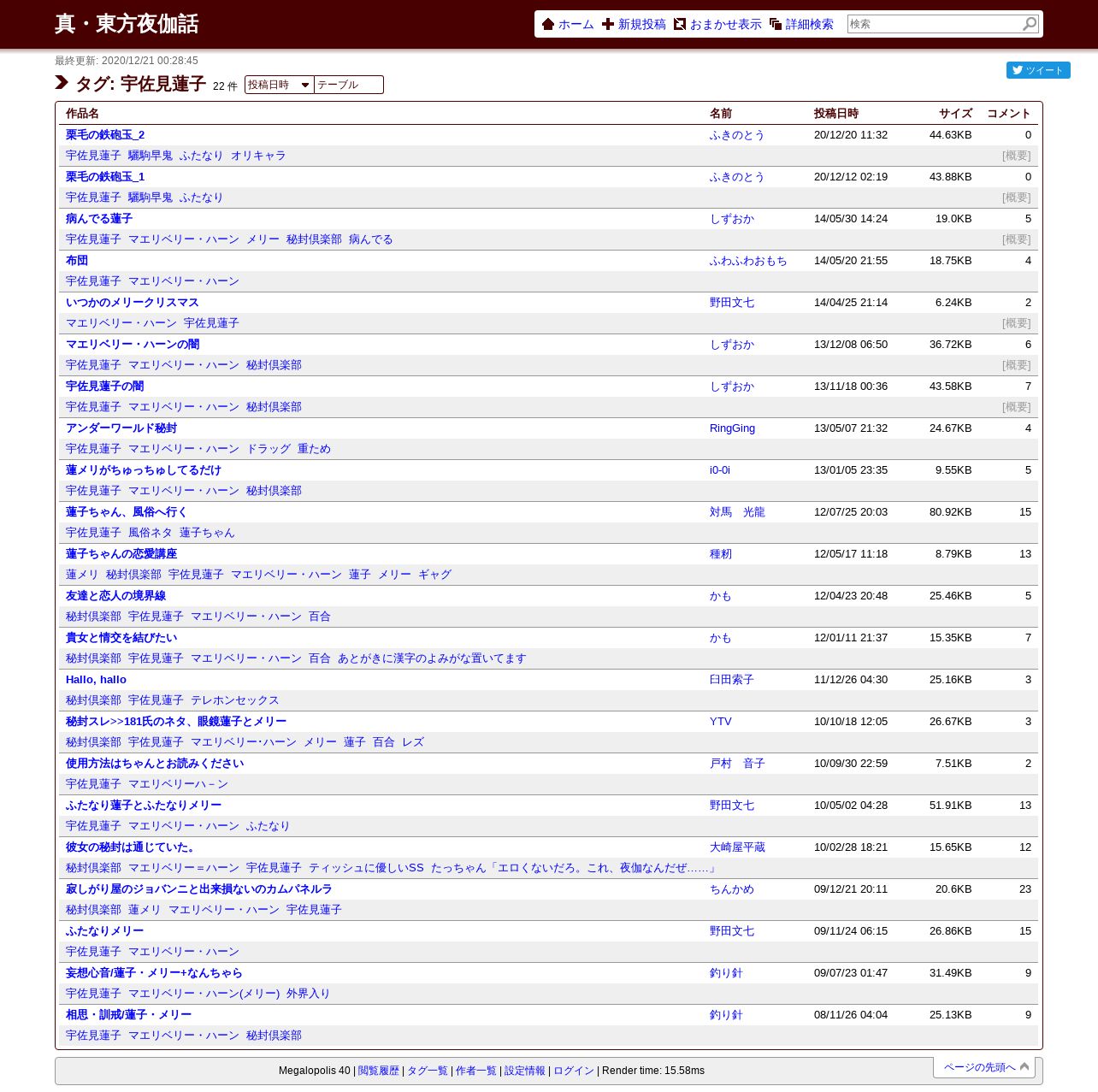Open the work 宇佐見蓮子の闇
This screenshot has width=1098, height=1092.
click(x=105, y=386)
